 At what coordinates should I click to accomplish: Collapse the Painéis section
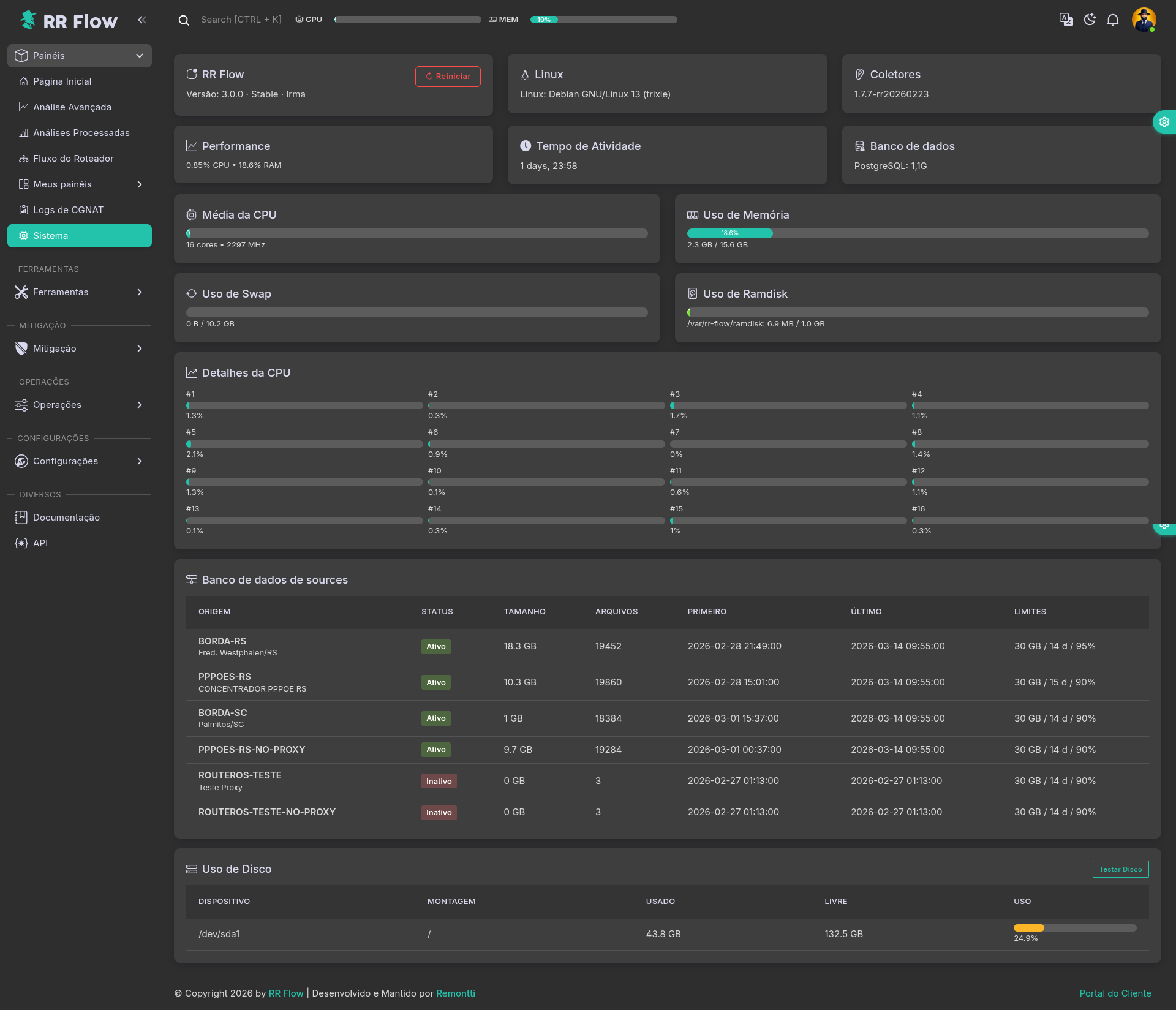tap(80, 56)
